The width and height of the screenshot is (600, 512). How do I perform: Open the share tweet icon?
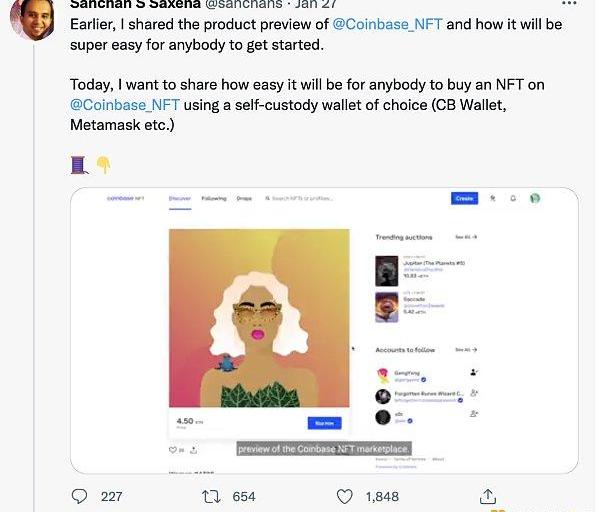[488, 496]
